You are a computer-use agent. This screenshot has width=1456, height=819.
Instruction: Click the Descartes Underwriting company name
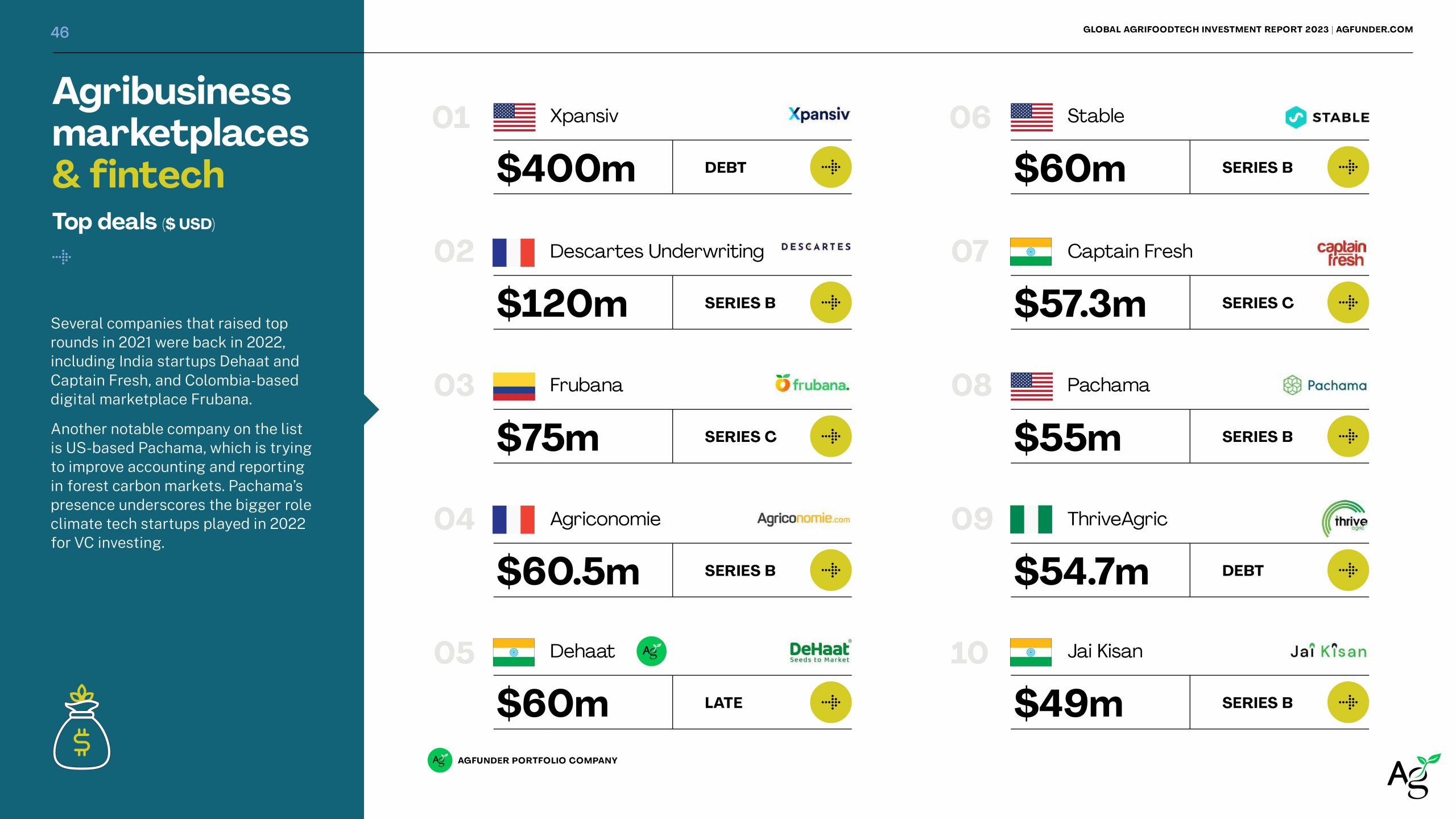point(656,251)
